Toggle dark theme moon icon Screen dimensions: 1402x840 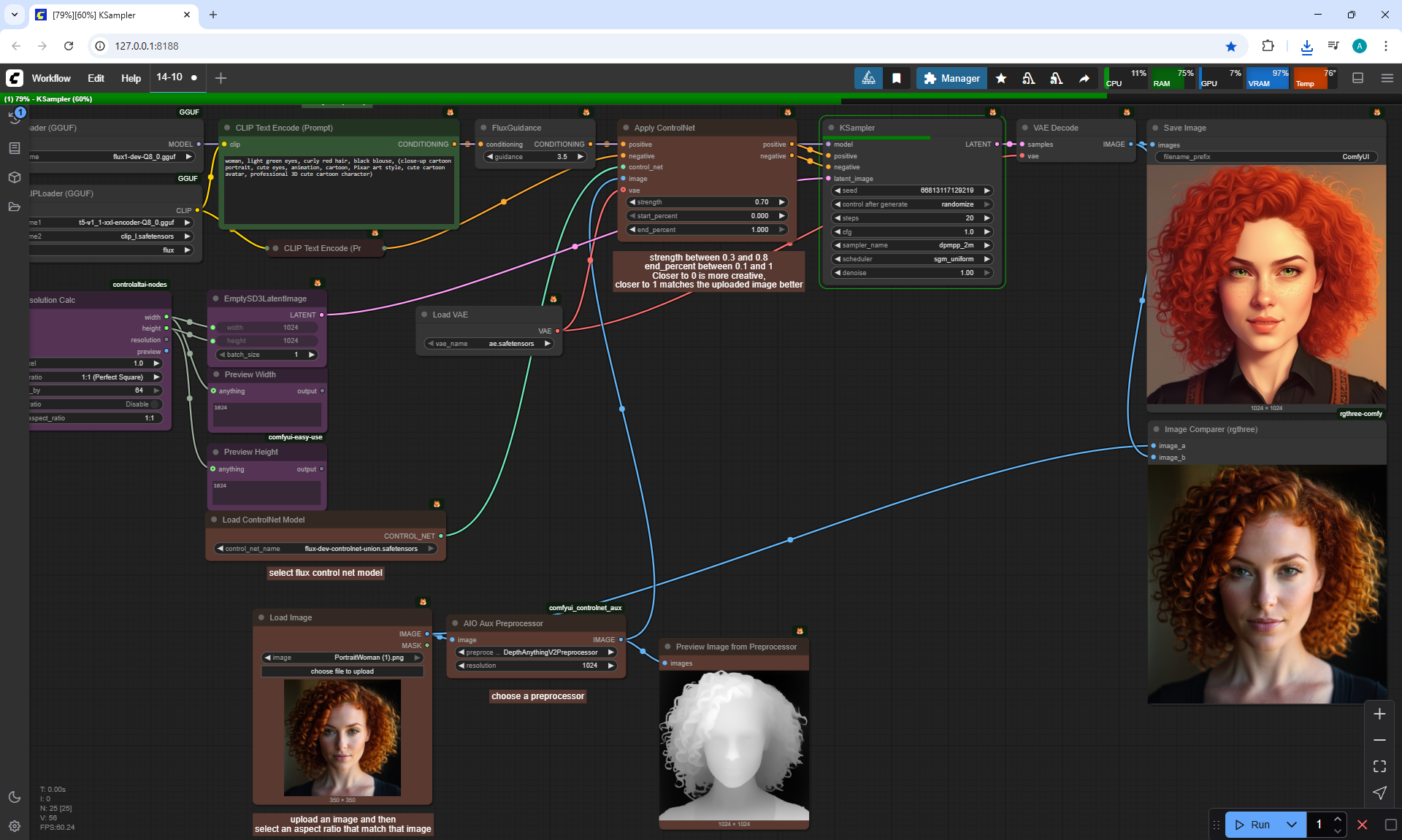click(x=14, y=797)
